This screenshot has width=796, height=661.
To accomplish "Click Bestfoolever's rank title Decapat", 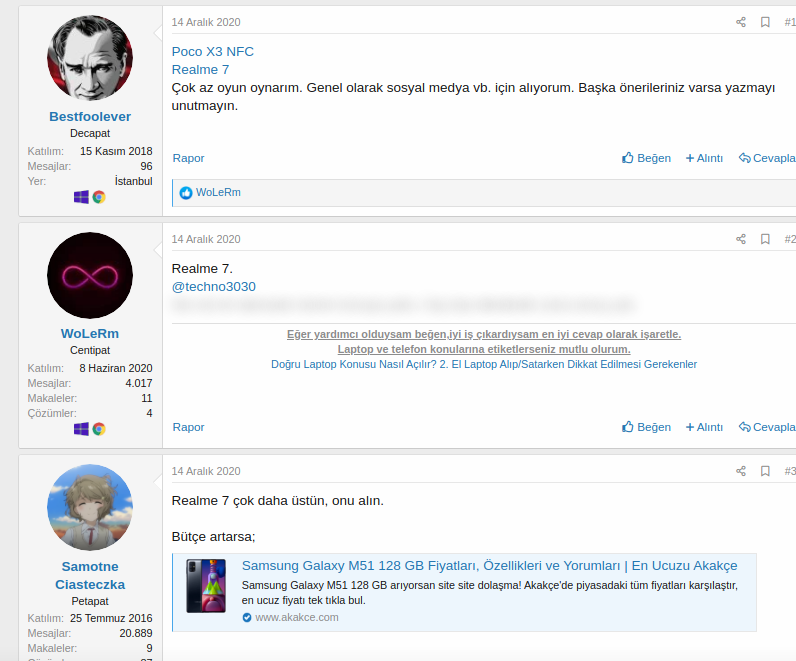I will click(90, 133).
